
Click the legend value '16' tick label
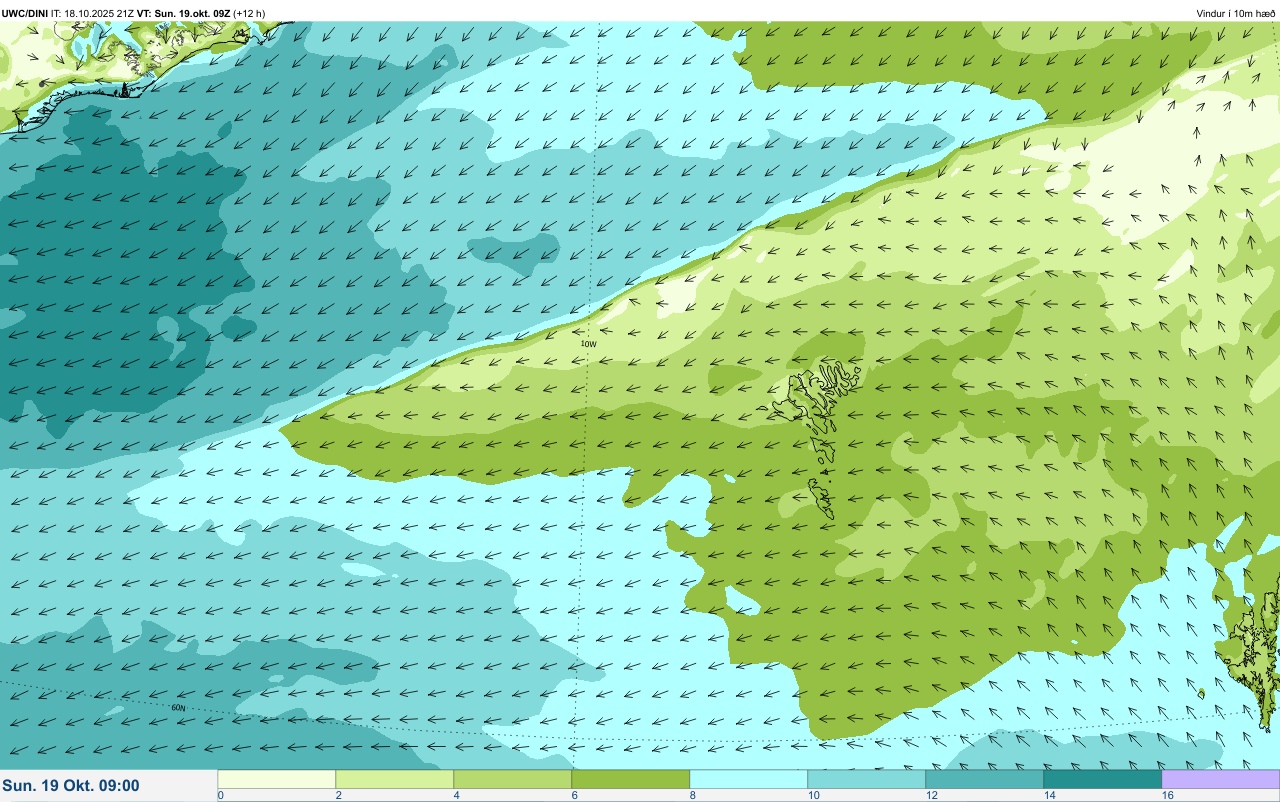tap(1167, 795)
